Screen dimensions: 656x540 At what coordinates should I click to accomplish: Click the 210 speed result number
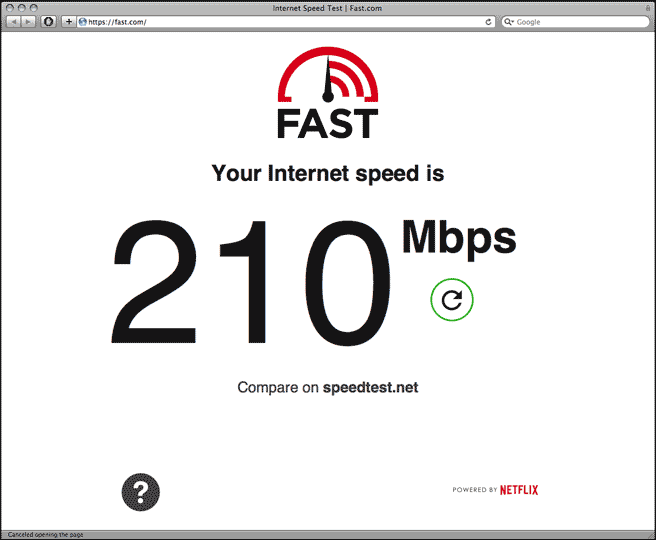click(x=251, y=282)
